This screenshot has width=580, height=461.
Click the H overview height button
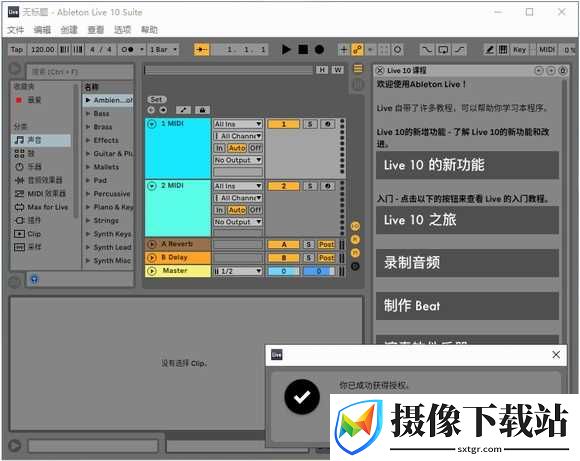tap(322, 70)
